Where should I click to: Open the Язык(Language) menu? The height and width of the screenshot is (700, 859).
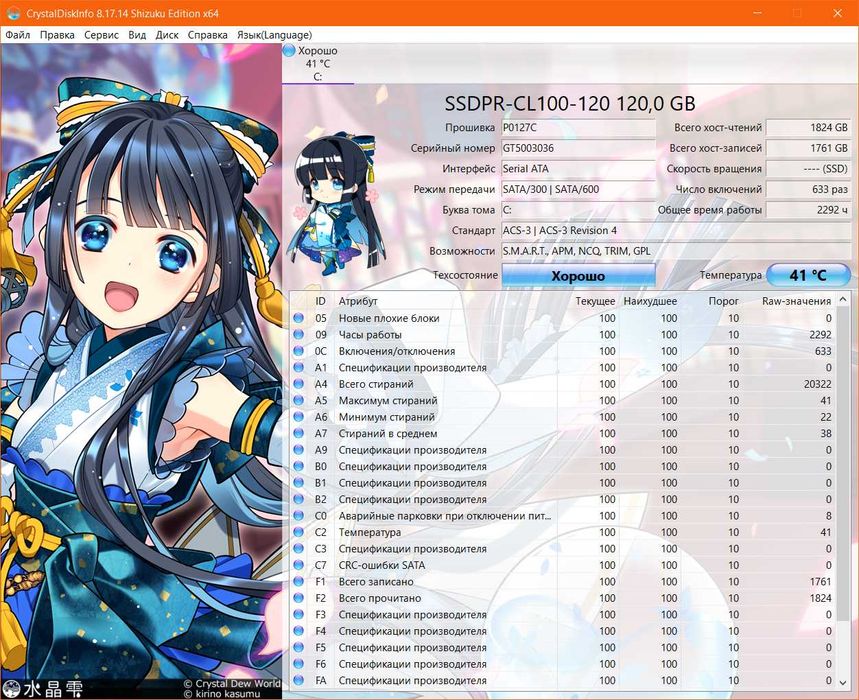click(x=274, y=35)
